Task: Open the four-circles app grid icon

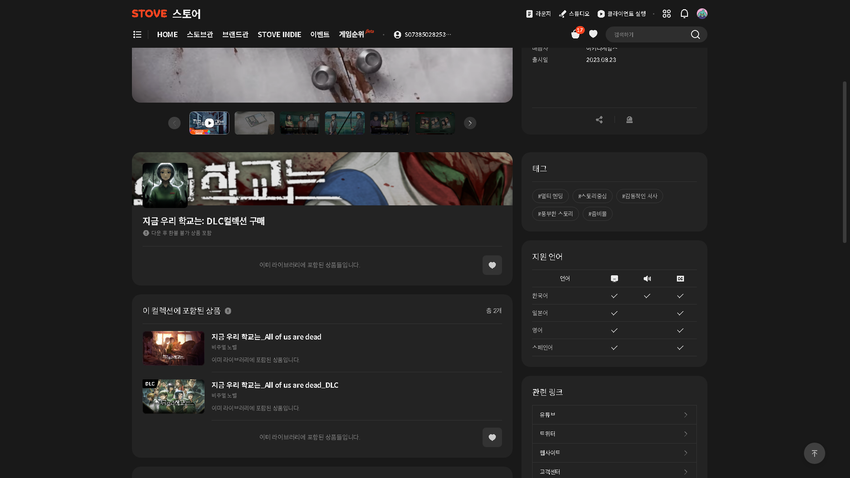Action: (x=667, y=14)
